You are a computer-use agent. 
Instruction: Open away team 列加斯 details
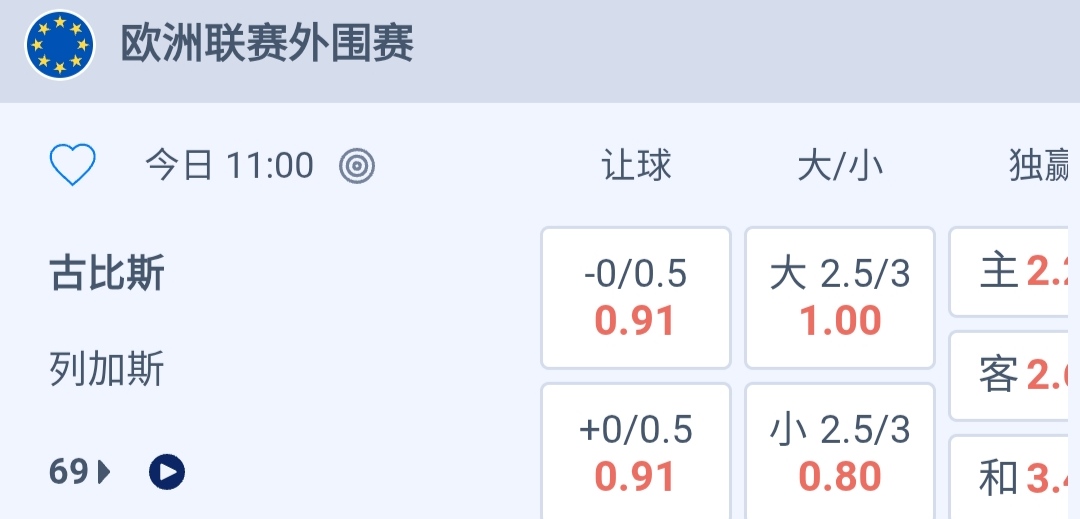pyautogui.click(x=107, y=370)
